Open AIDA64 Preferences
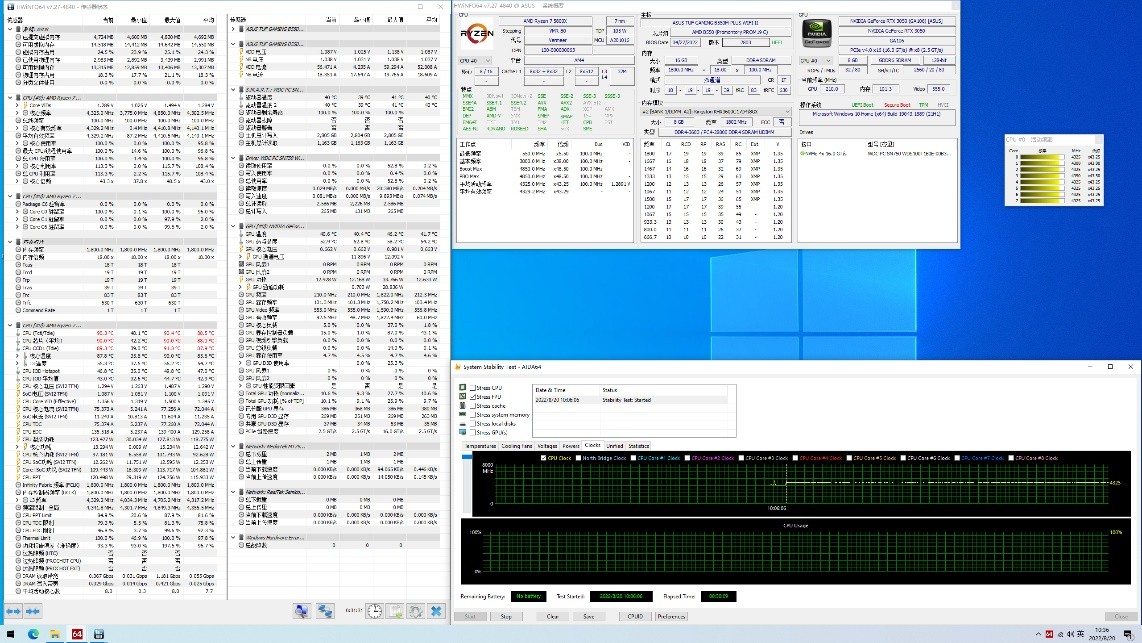Screen dimensions: 1142x643 coord(671,616)
